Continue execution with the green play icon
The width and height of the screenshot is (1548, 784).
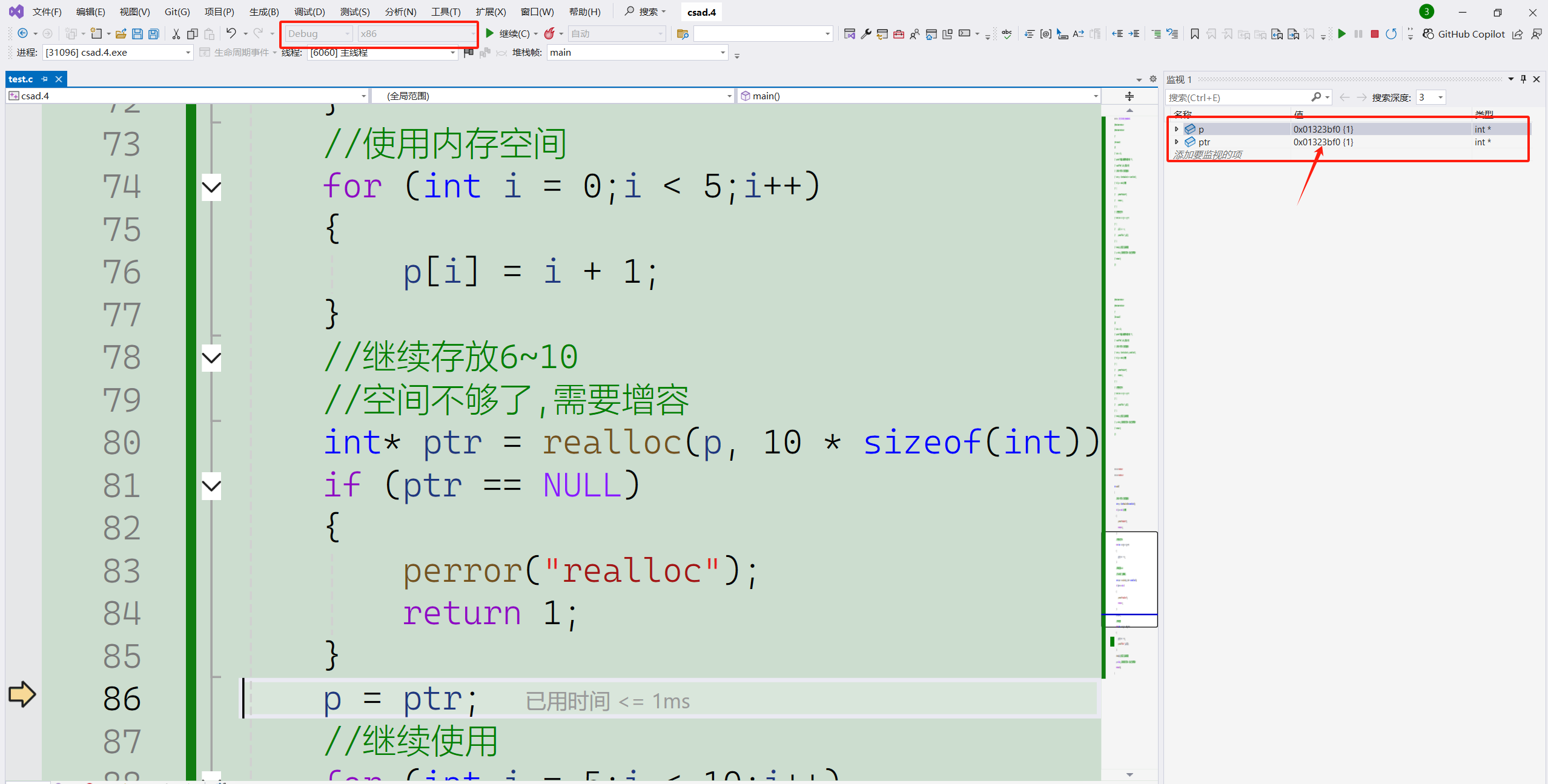1342,34
